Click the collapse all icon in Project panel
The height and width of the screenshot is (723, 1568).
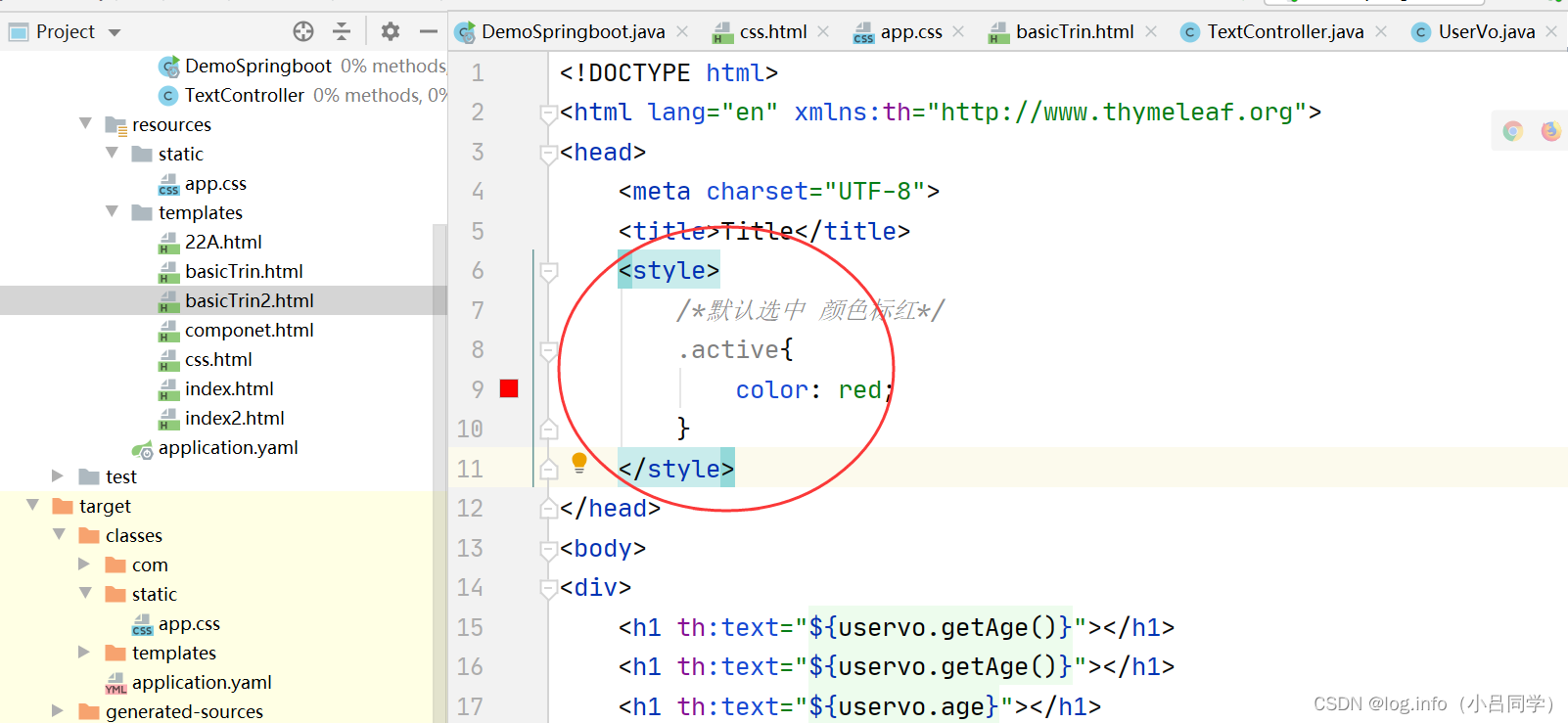click(342, 31)
